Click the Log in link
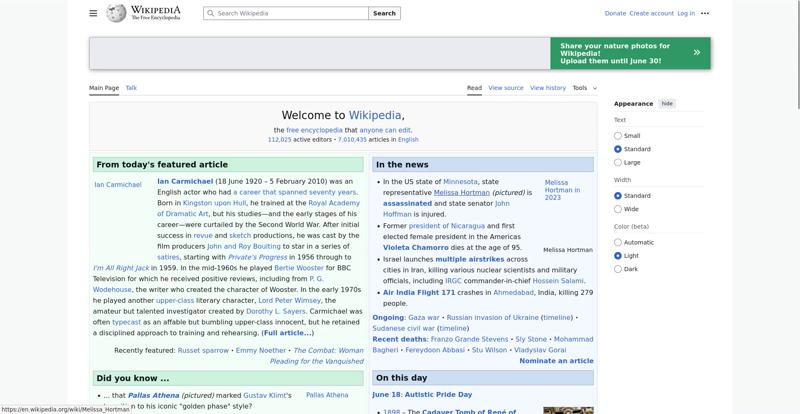This screenshot has height=414, width=800. point(686,13)
